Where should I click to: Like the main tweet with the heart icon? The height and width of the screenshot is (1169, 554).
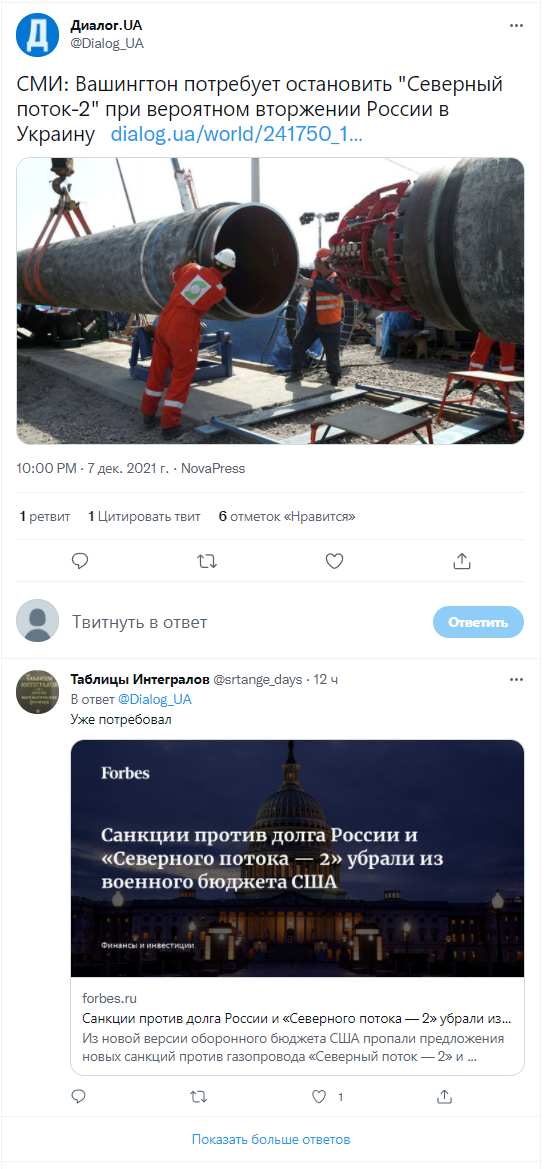(334, 561)
